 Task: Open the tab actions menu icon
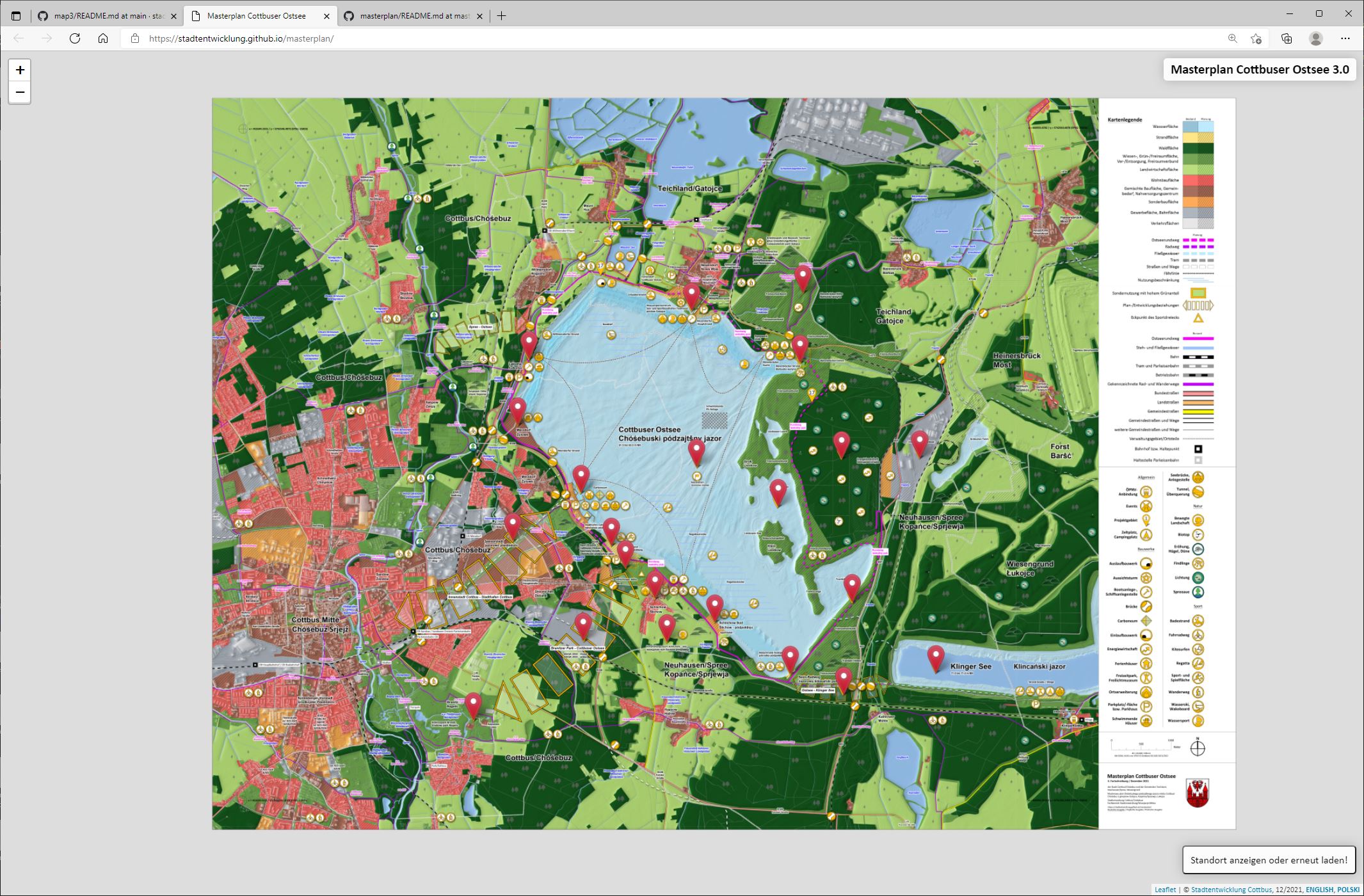pos(17,16)
